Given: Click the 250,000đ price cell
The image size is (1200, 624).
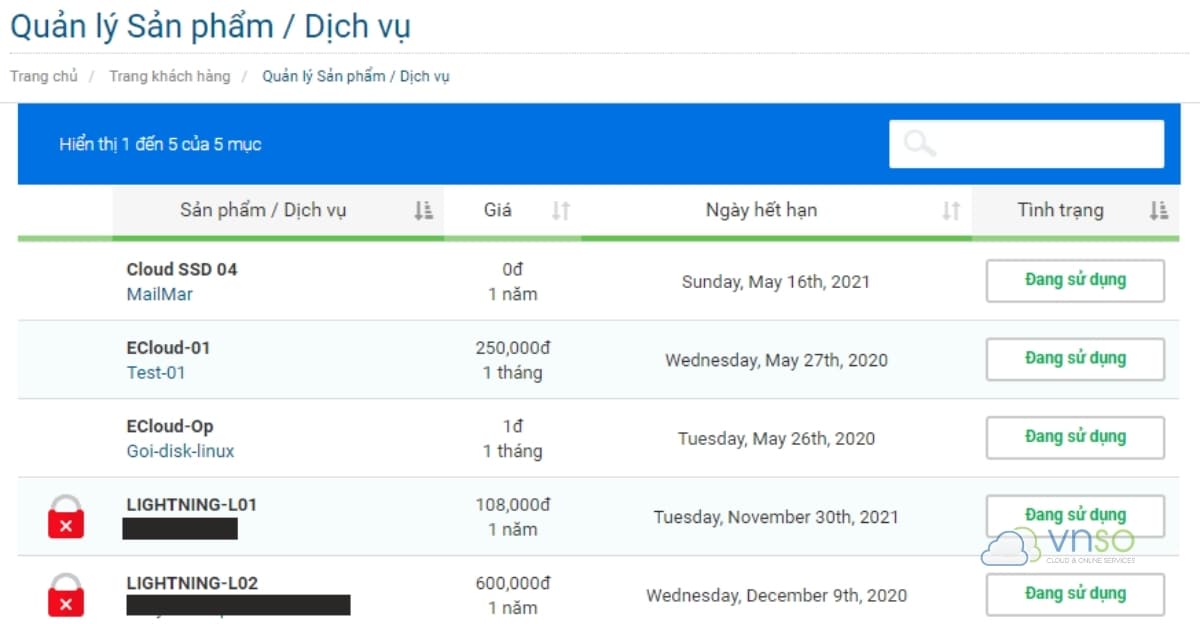Looking at the screenshot, I should point(513,348).
